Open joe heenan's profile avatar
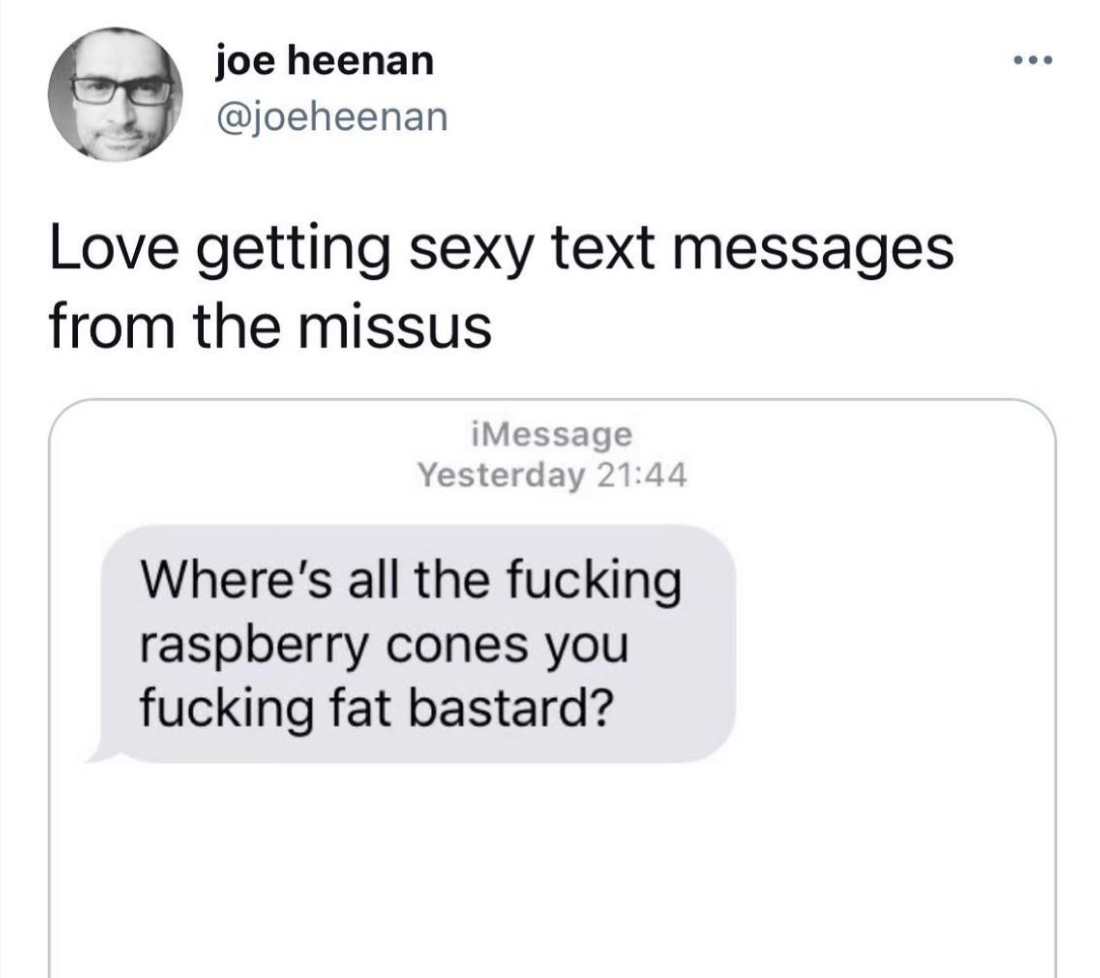 (x=115, y=95)
